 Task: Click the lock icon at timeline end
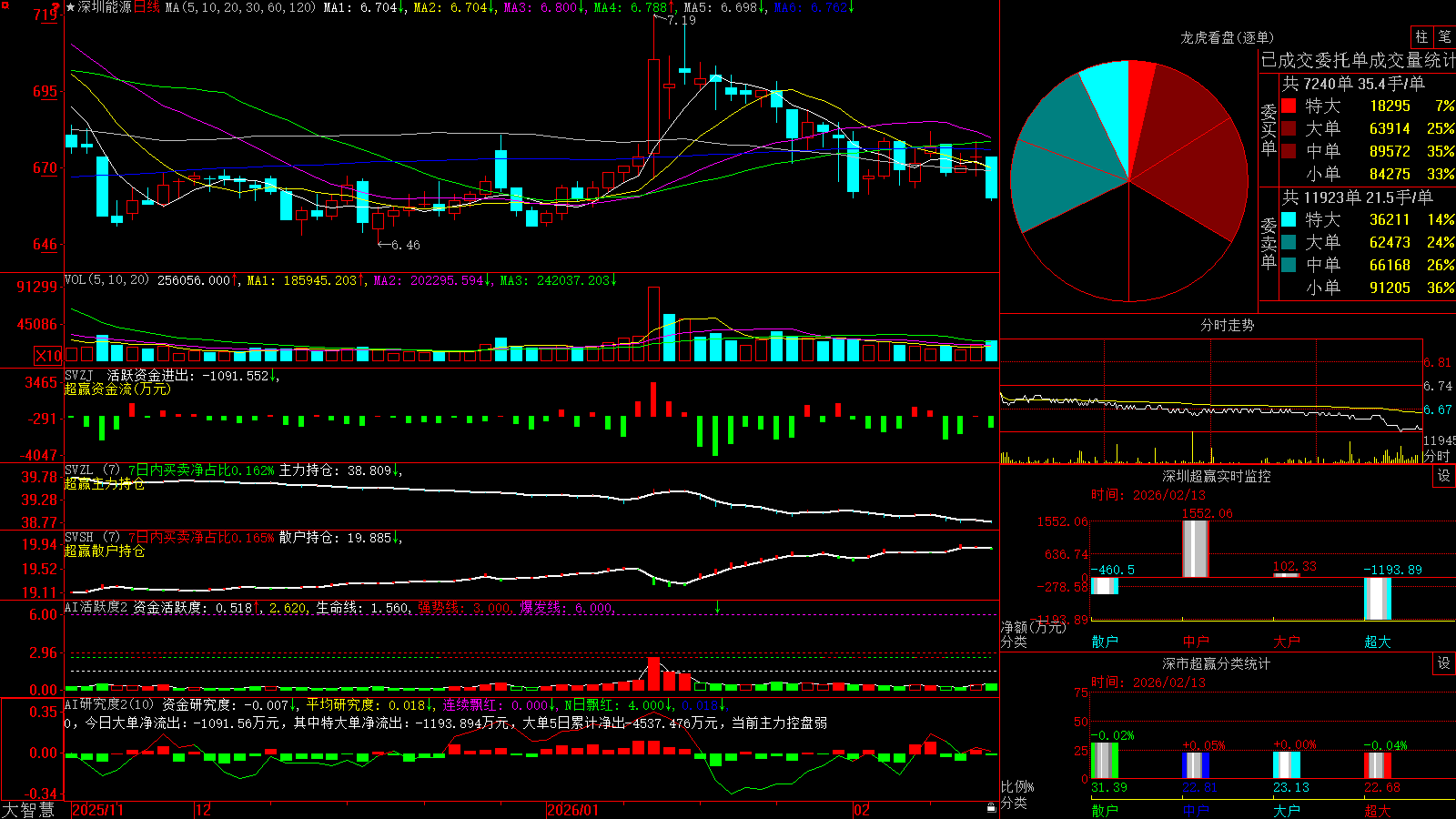[x=991, y=808]
